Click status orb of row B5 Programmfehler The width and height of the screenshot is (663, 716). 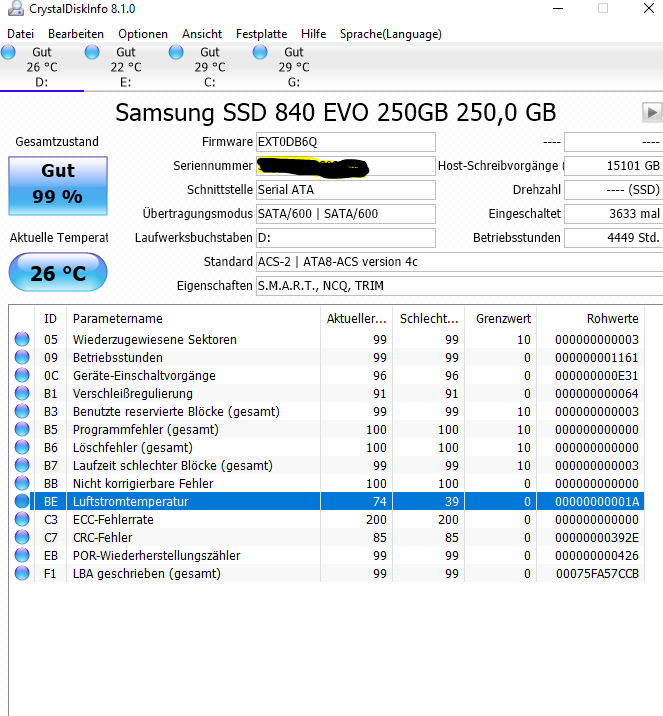pyautogui.click(x=22, y=429)
